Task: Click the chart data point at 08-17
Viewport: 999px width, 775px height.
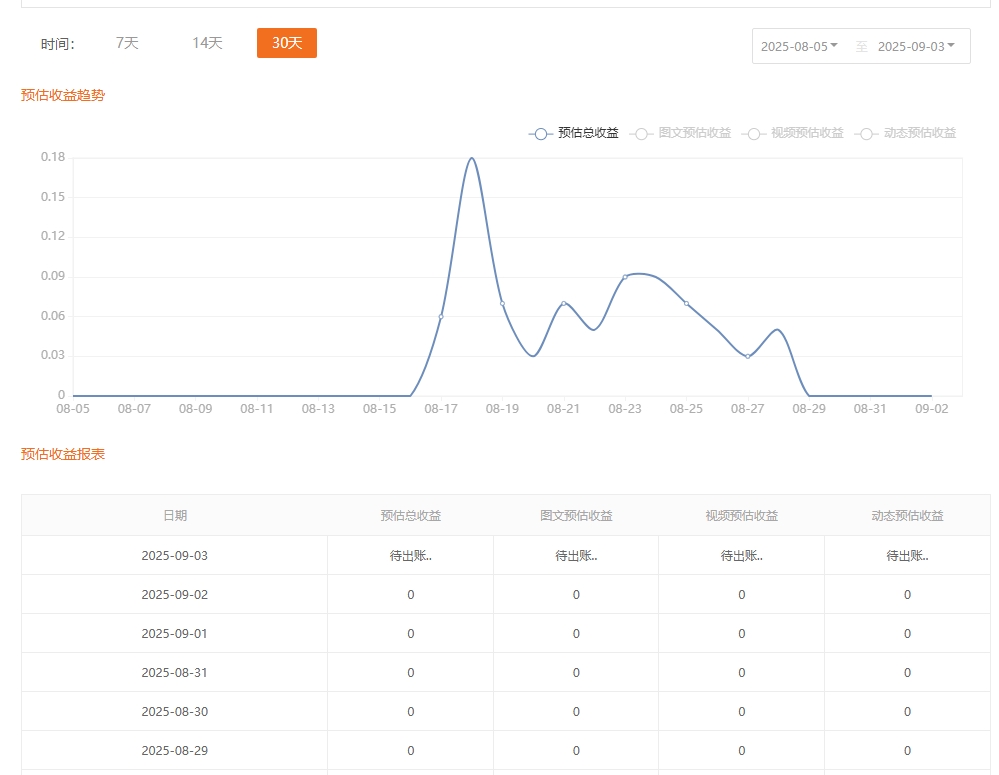Action: pos(441,317)
